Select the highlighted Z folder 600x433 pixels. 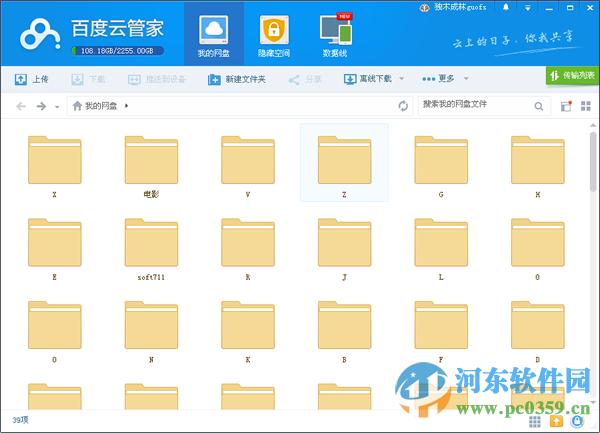pos(344,163)
